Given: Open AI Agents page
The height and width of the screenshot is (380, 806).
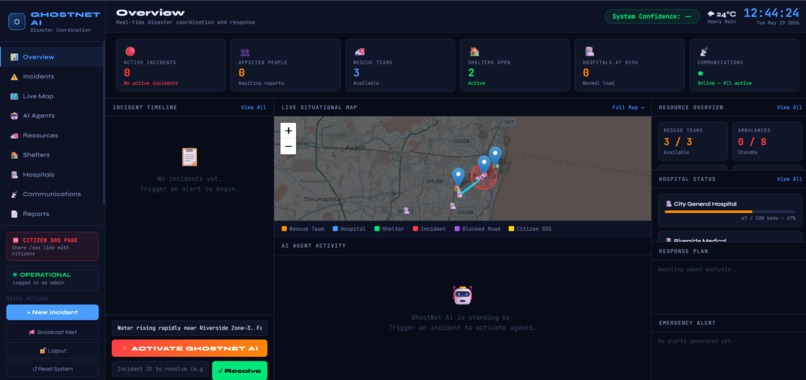Looking at the screenshot, I should coord(51,116).
